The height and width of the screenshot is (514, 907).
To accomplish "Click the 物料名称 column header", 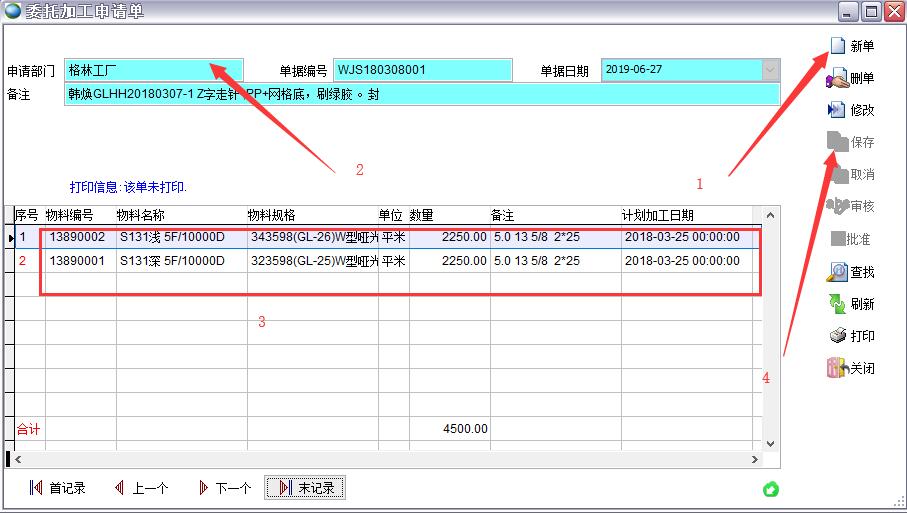I will pos(141,215).
